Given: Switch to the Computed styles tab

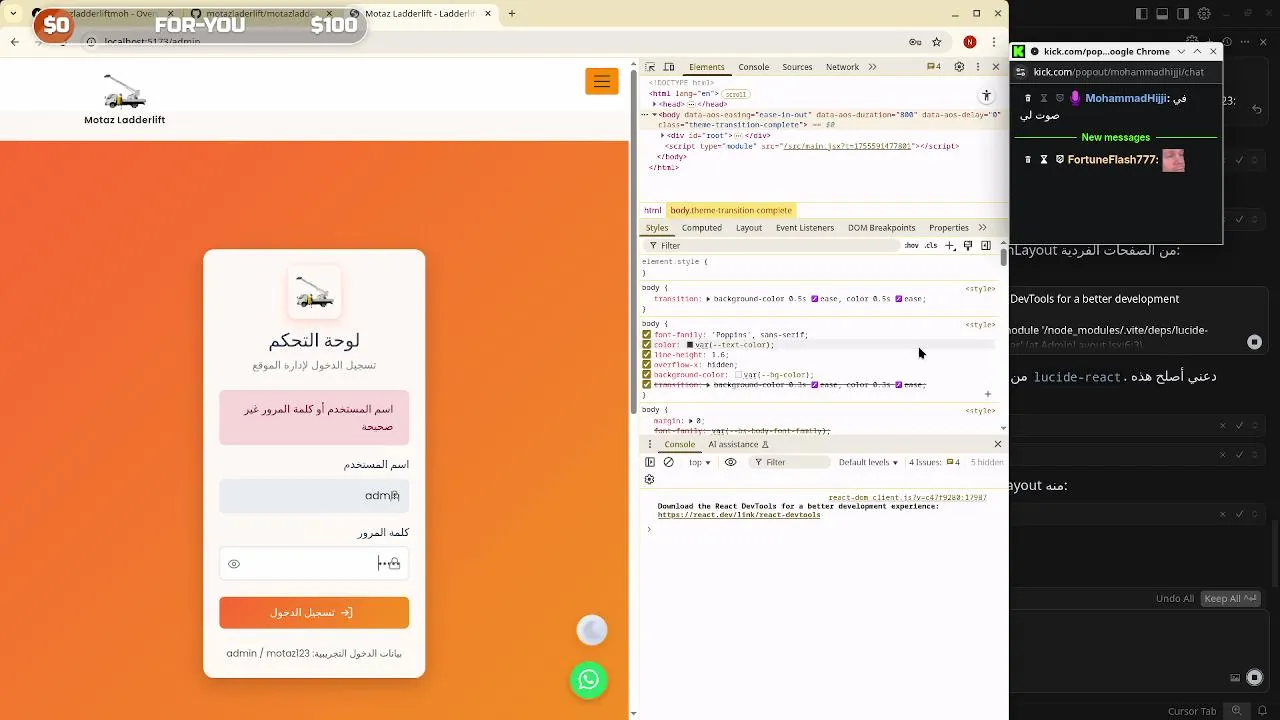Looking at the screenshot, I should [701, 228].
